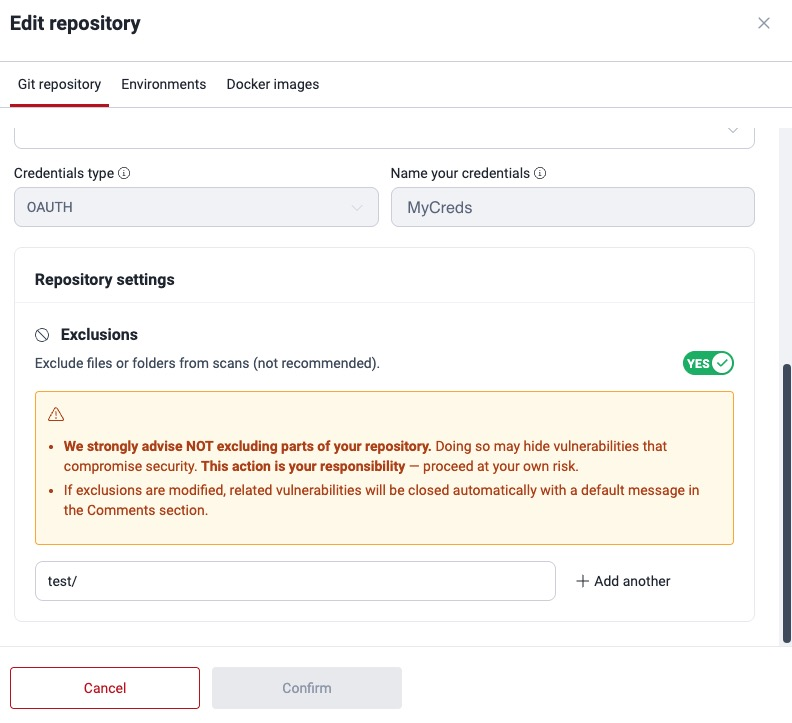Click the dialog's vertical scrollbar

tap(786, 503)
